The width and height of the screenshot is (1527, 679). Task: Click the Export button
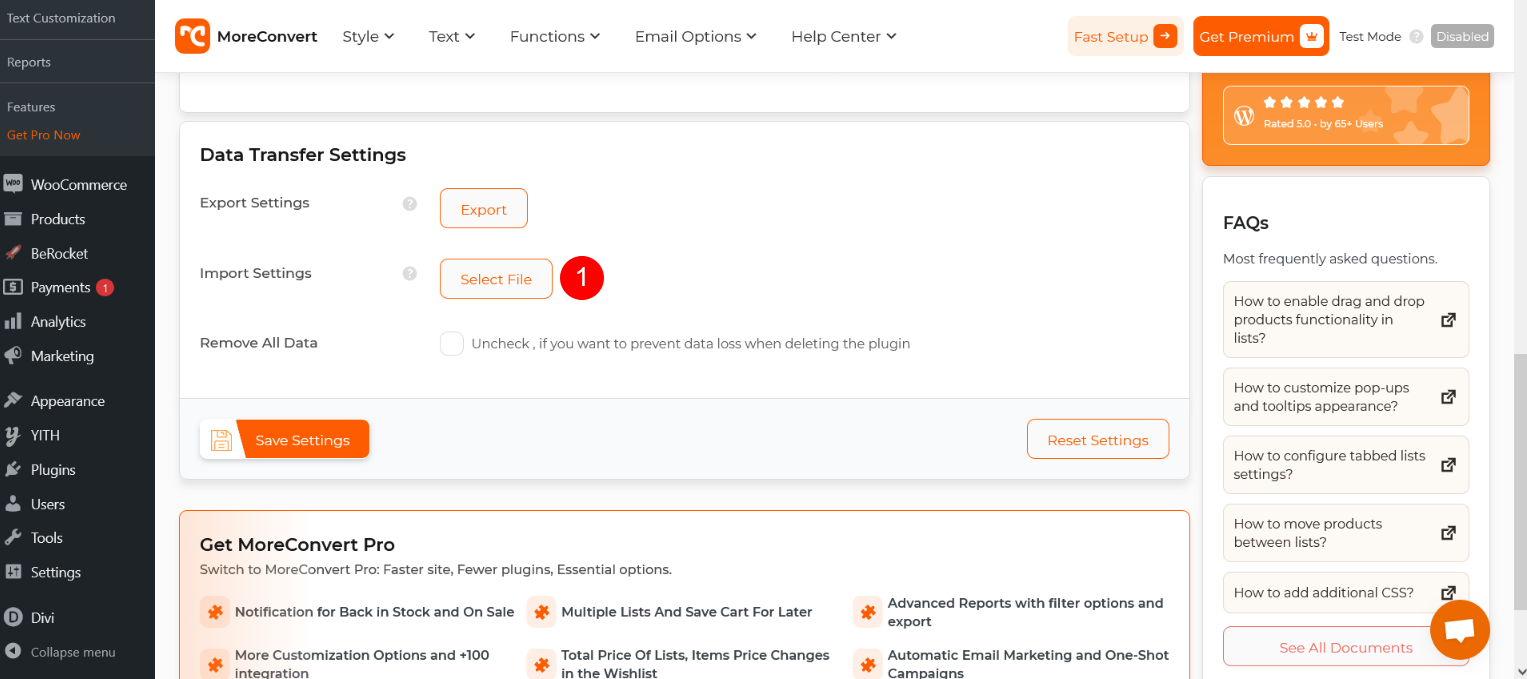484,209
